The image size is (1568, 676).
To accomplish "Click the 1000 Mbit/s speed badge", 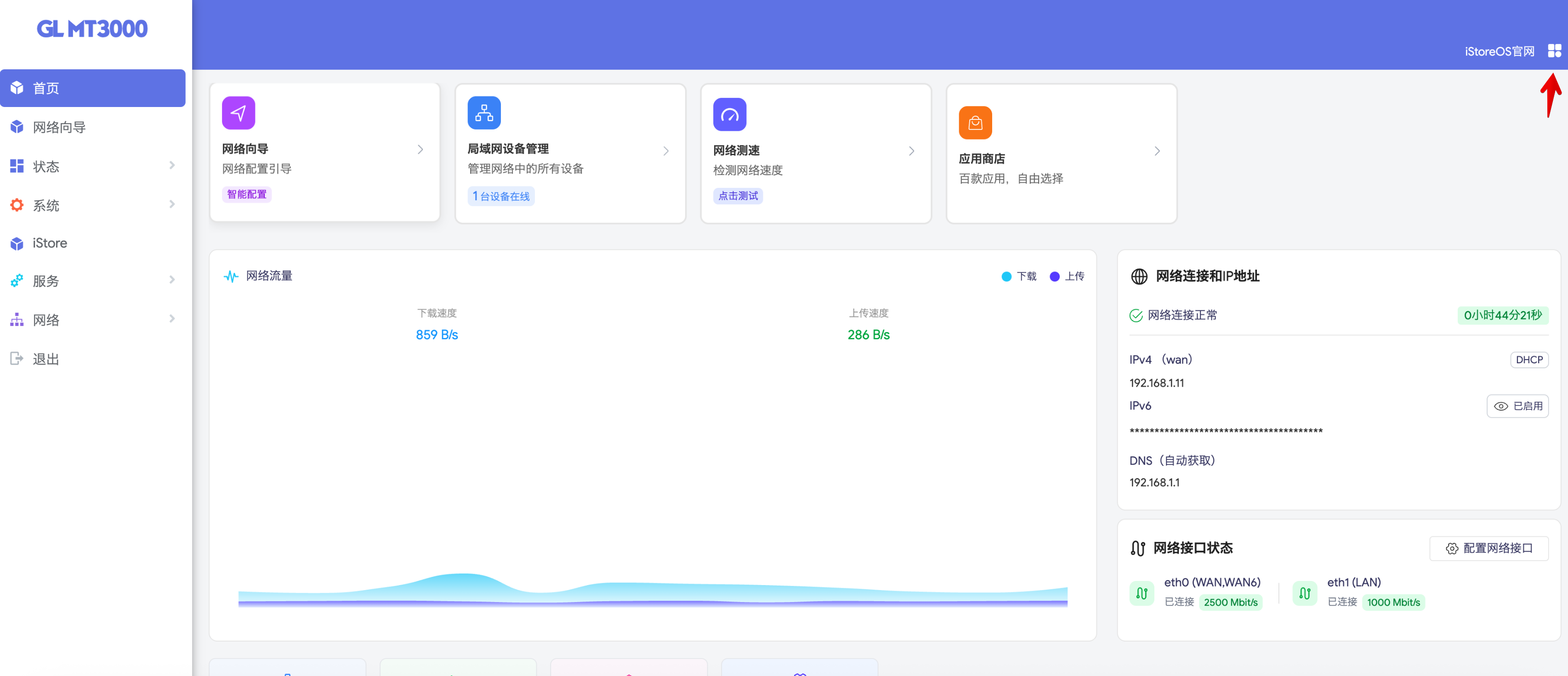I will pyautogui.click(x=1393, y=602).
